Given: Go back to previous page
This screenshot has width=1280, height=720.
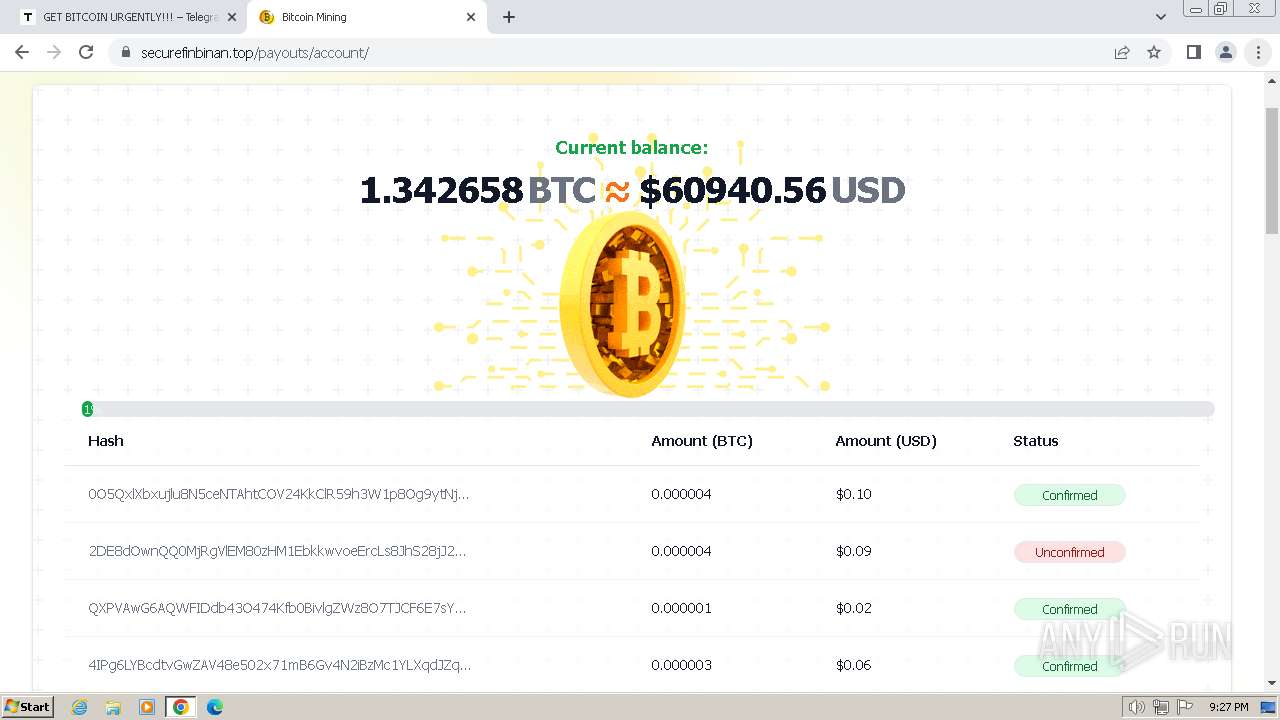Looking at the screenshot, I should tap(22, 52).
